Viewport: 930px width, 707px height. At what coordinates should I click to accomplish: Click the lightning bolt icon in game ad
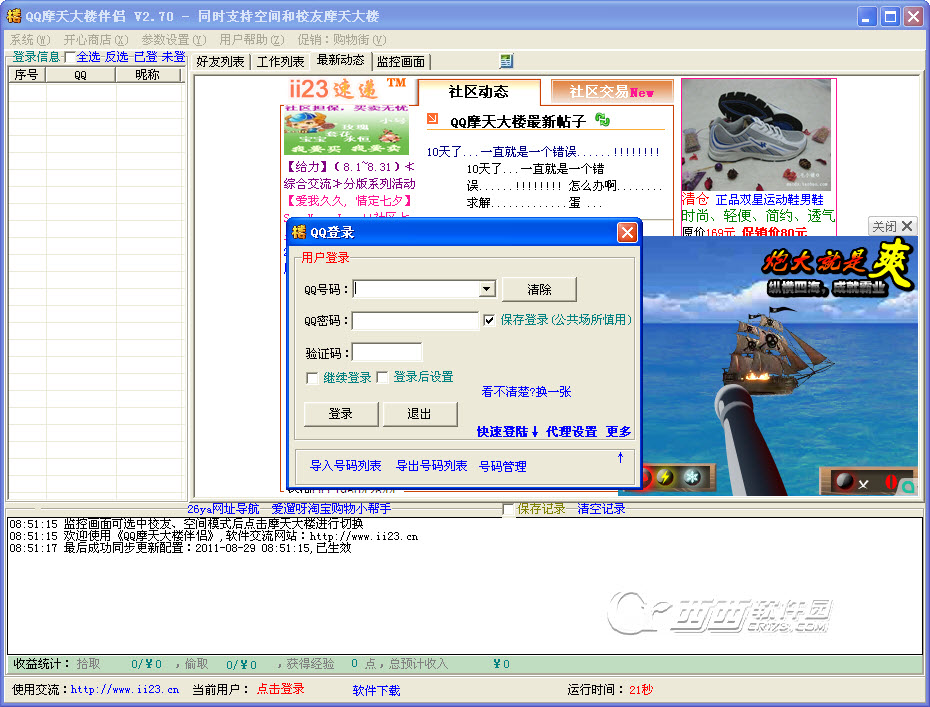point(664,478)
